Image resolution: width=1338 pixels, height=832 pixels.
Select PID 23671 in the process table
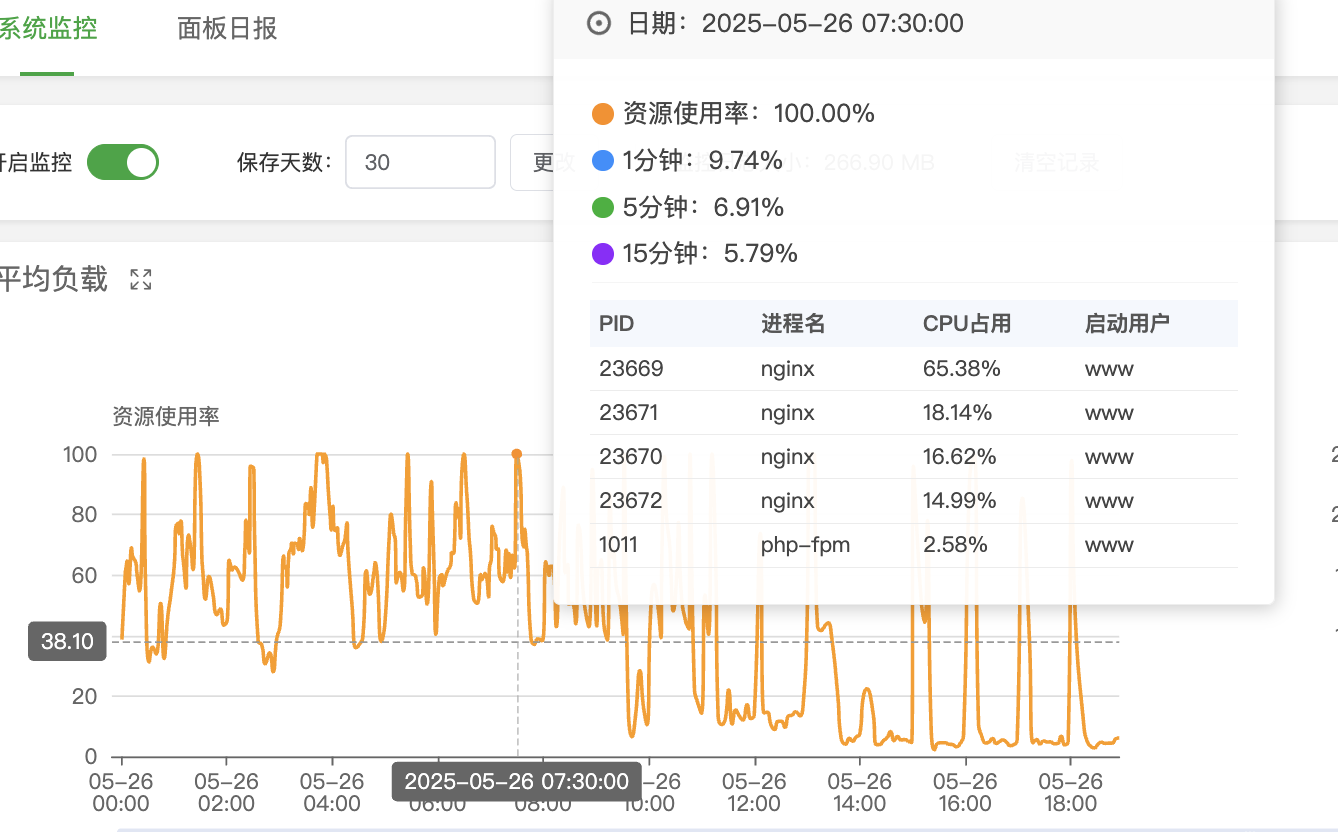(x=629, y=413)
